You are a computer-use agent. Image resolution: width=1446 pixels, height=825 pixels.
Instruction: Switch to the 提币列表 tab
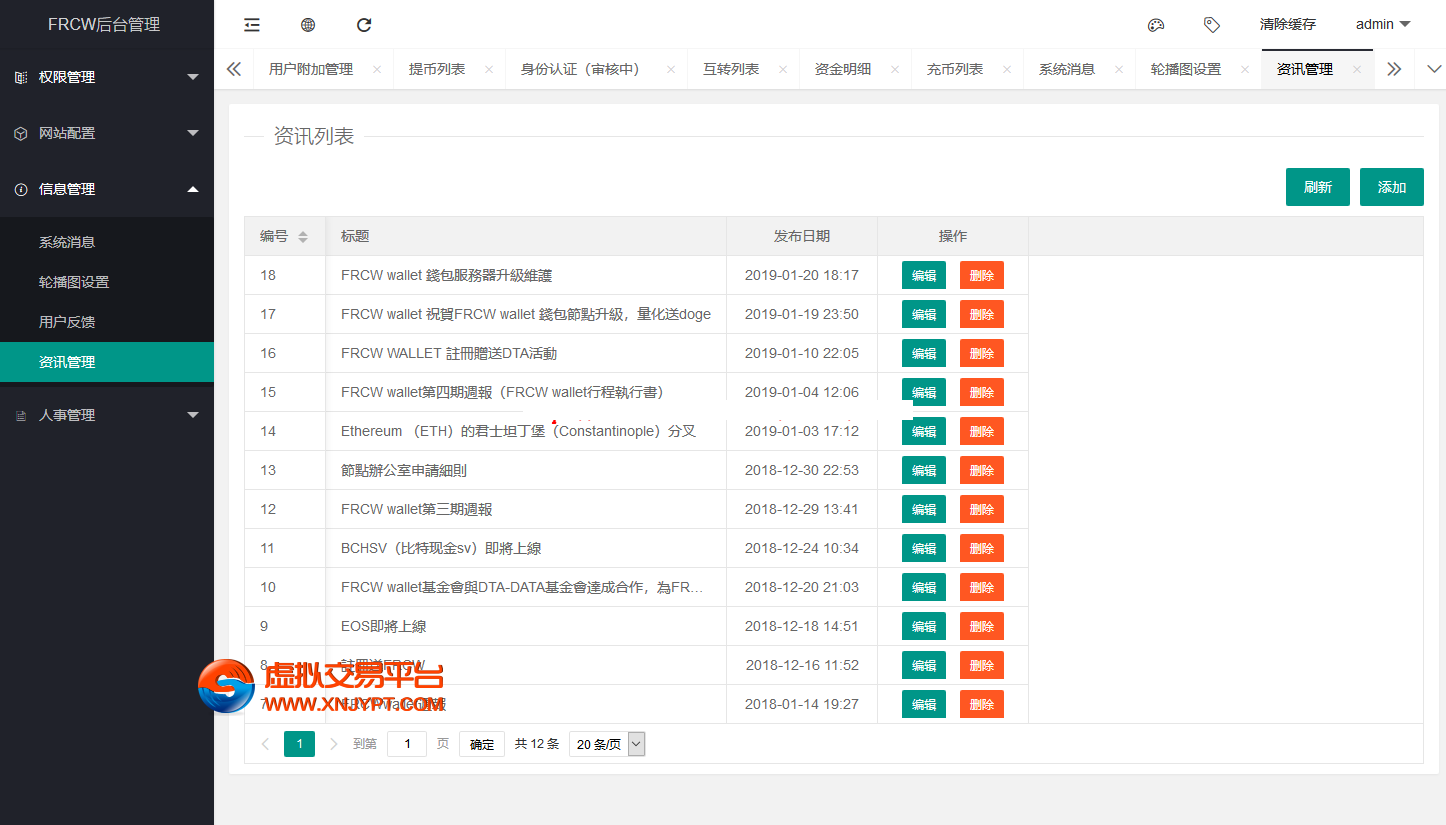point(437,69)
